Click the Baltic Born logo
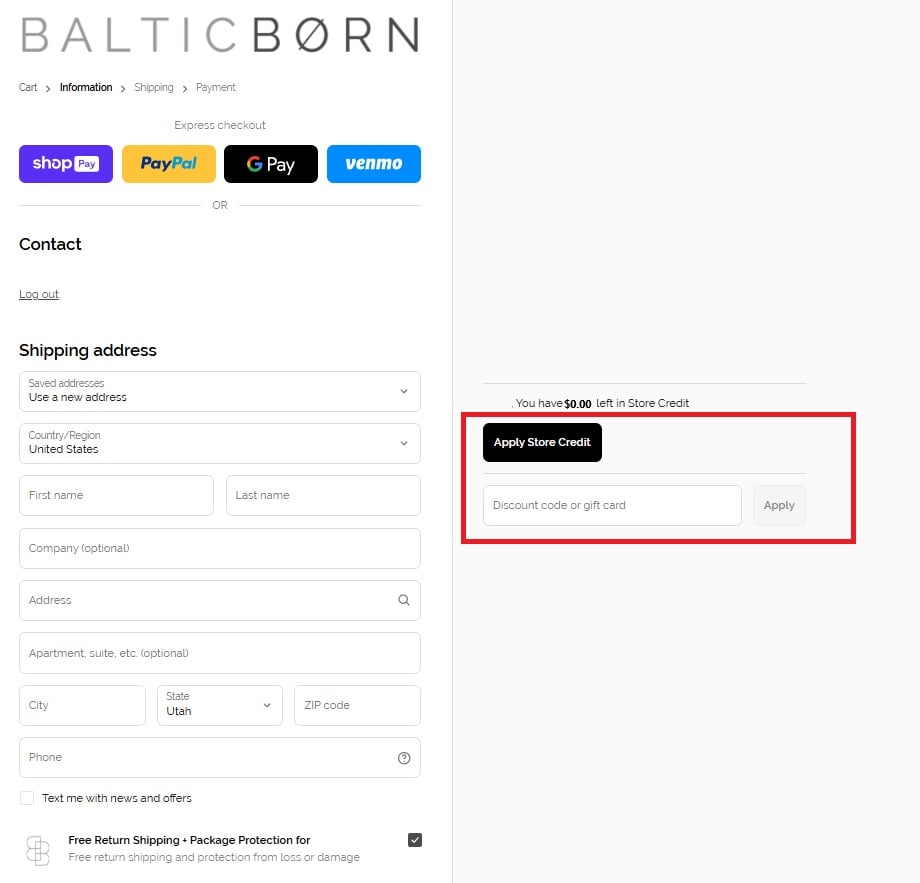The width and height of the screenshot is (920, 883). point(220,35)
